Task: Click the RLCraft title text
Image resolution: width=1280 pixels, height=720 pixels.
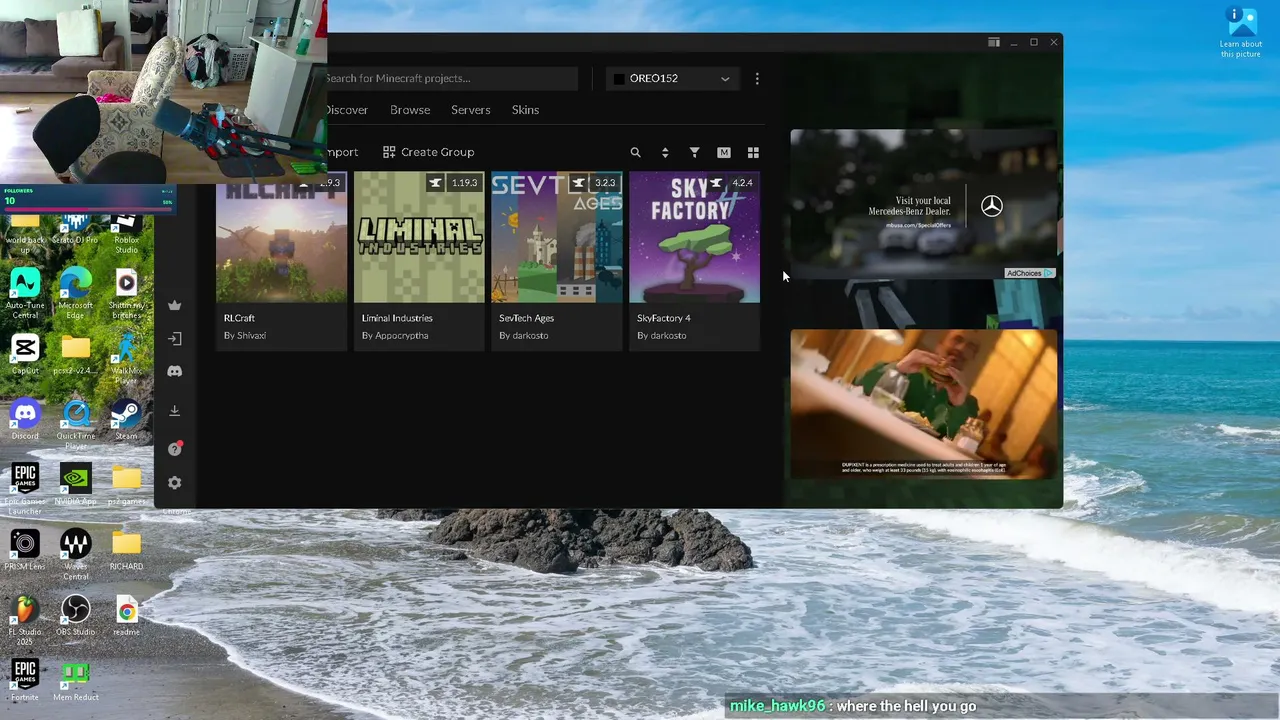Action: click(240, 318)
